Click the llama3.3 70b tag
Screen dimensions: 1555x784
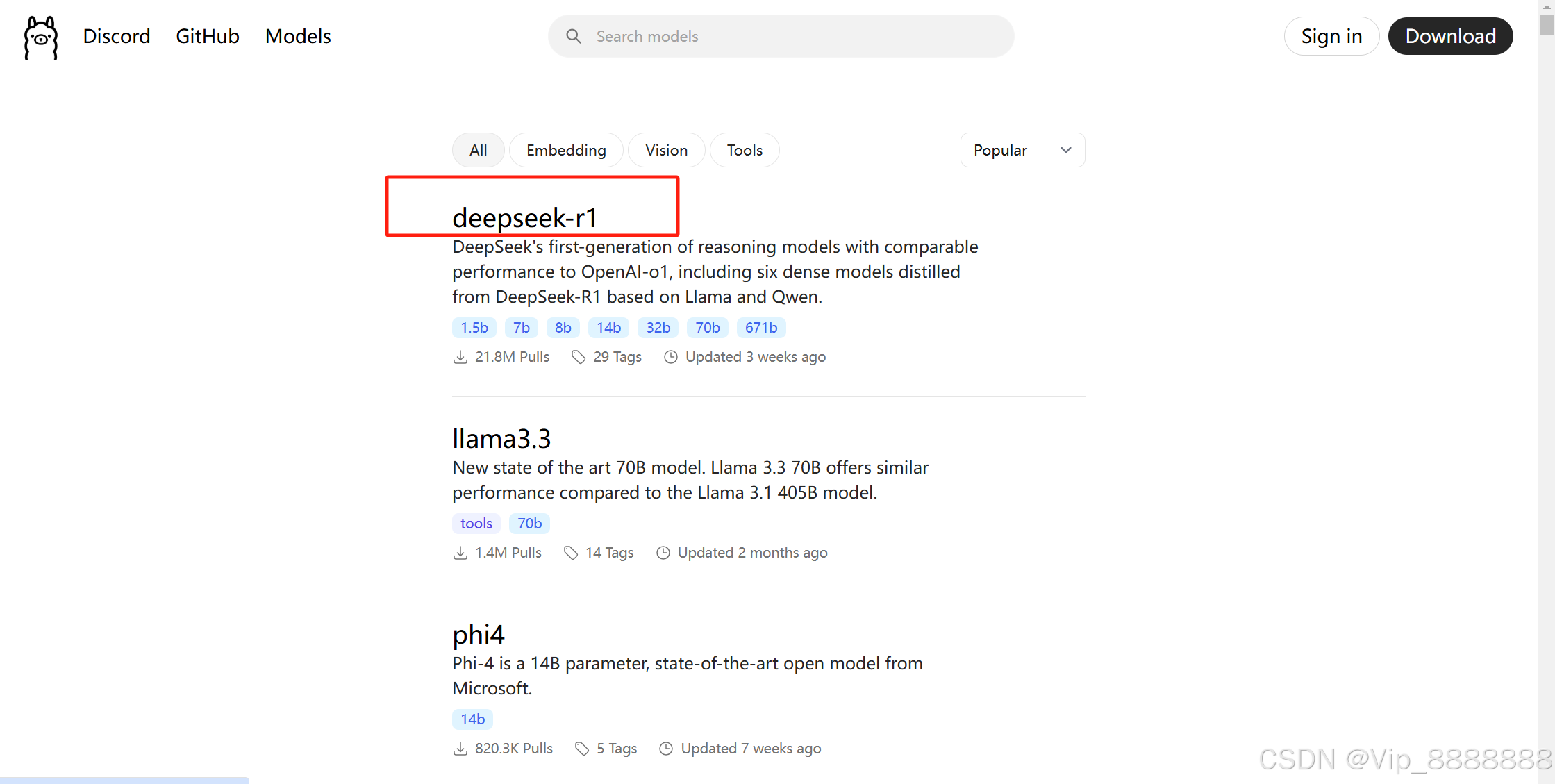click(529, 524)
